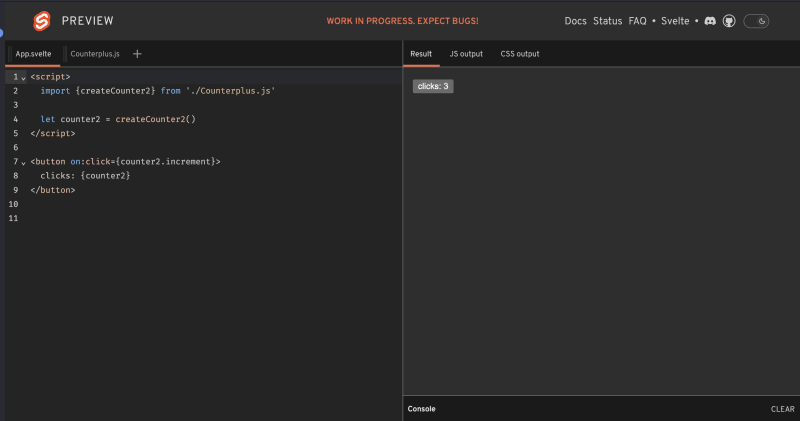Switch to App.svelte file tab
The width and height of the screenshot is (800, 421).
(x=33, y=54)
